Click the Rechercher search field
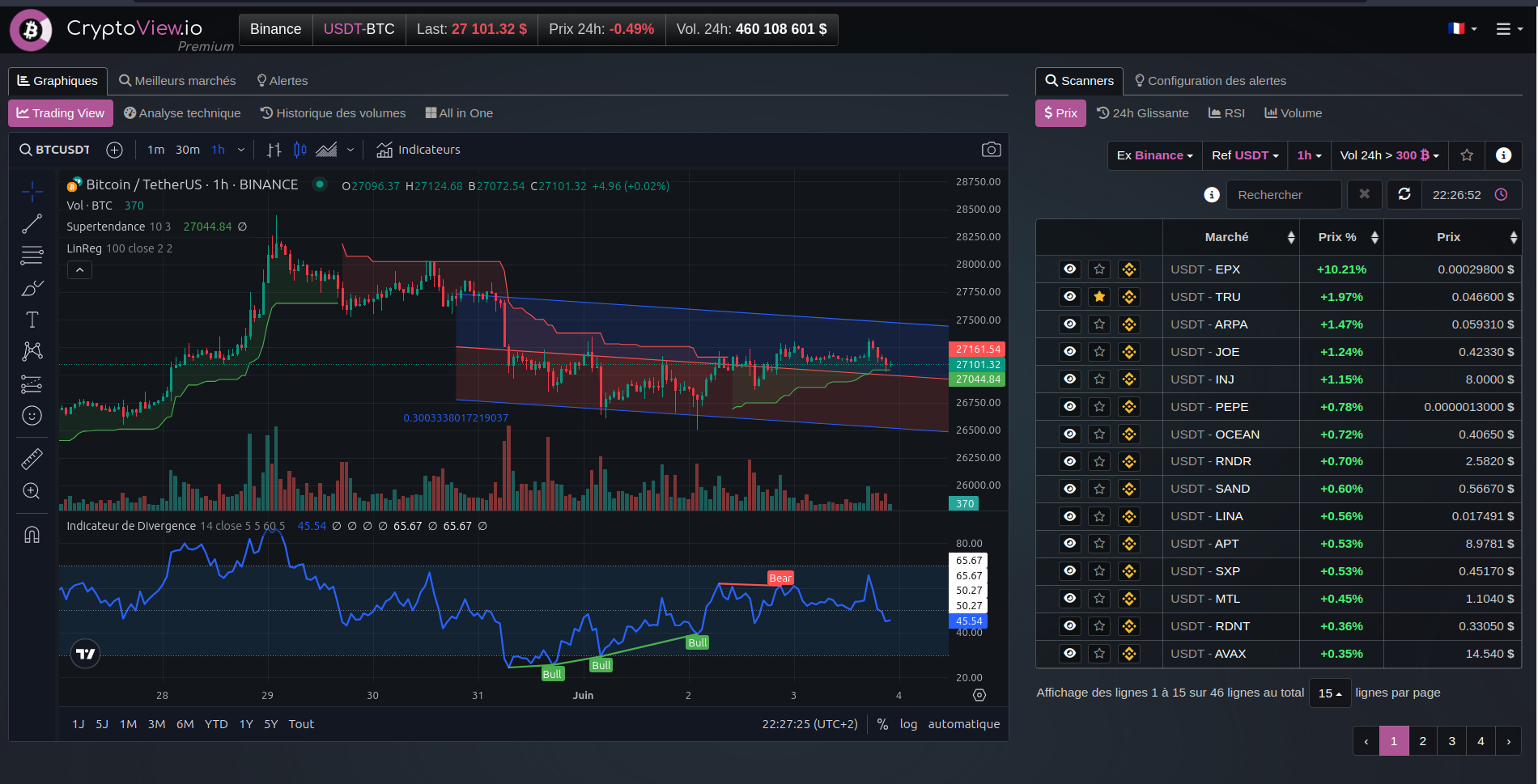Screen dimensions: 1538x784 point(1284,195)
